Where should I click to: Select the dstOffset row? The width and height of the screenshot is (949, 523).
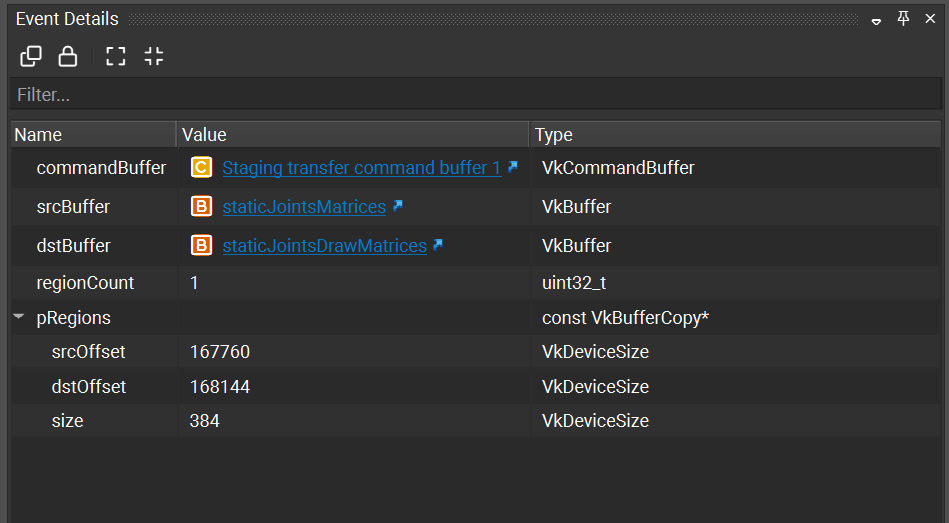(x=88, y=387)
